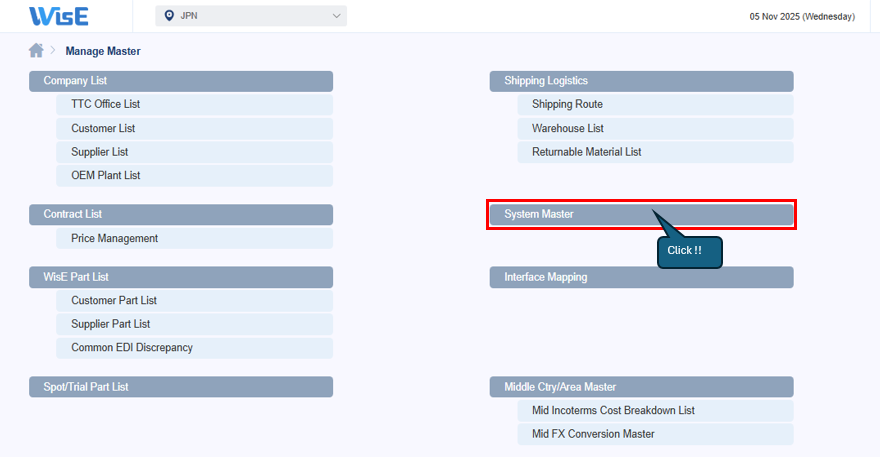
Task: Open the JPN region dropdown
Action: (251, 16)
